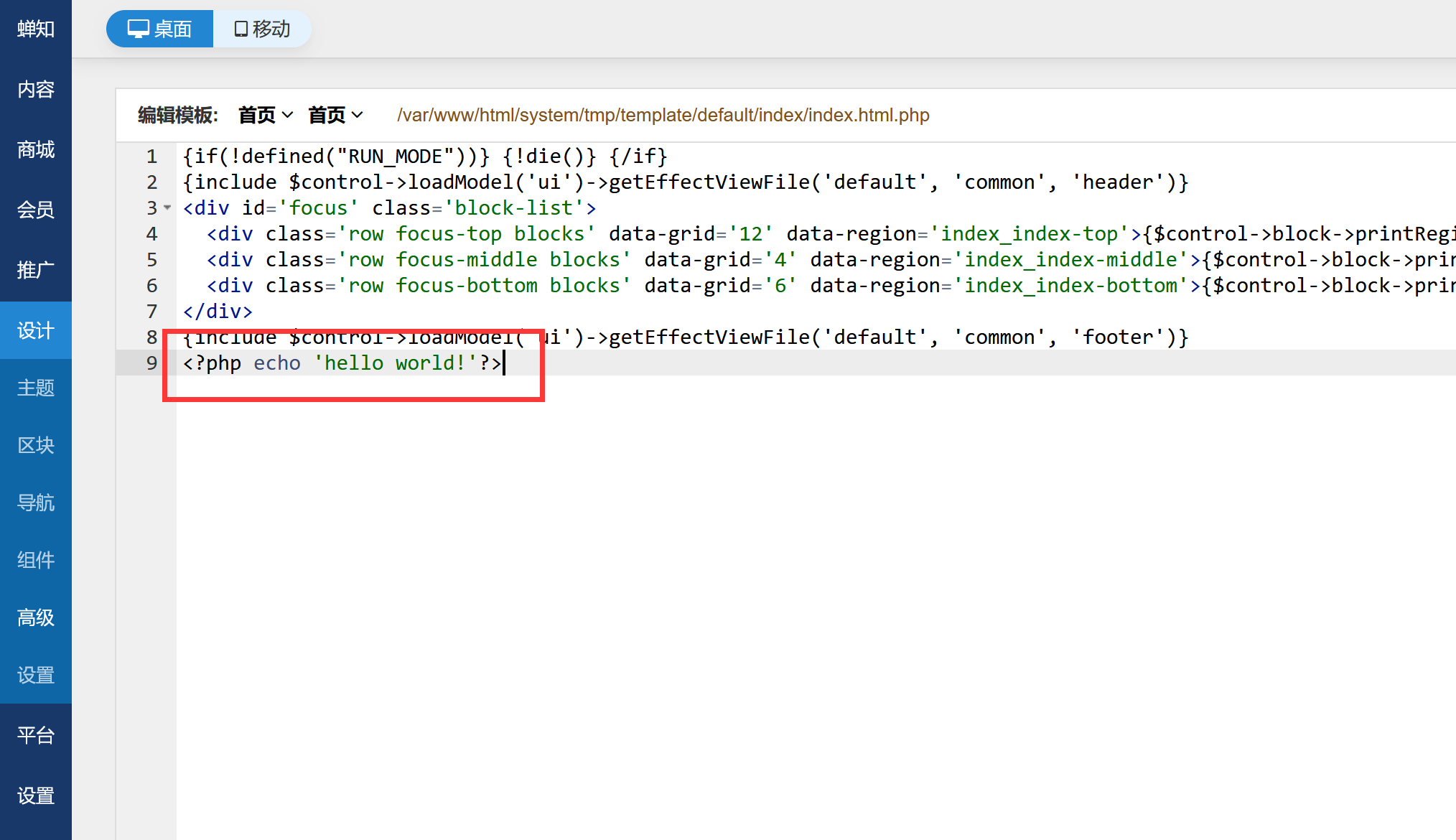Go to 内容 section in sidebar

click(36, 89)
